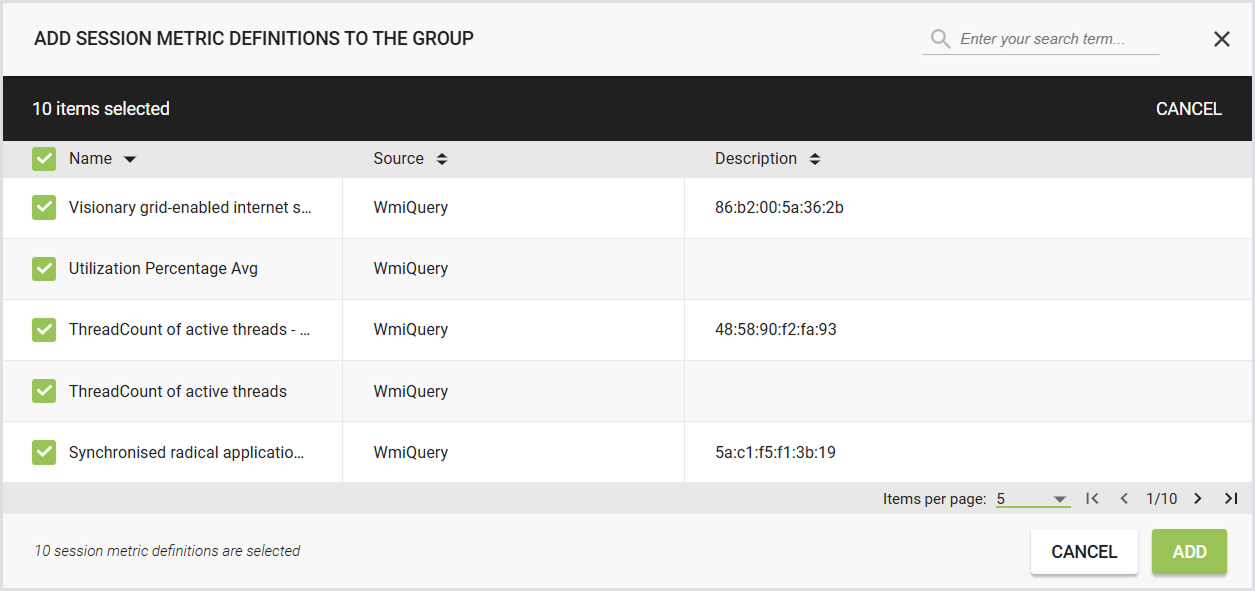Image resolution: width=1255 pixels, height=591 pixels.
Task: Uncheck Synchronised radical application row
Action: click(44, 452)
